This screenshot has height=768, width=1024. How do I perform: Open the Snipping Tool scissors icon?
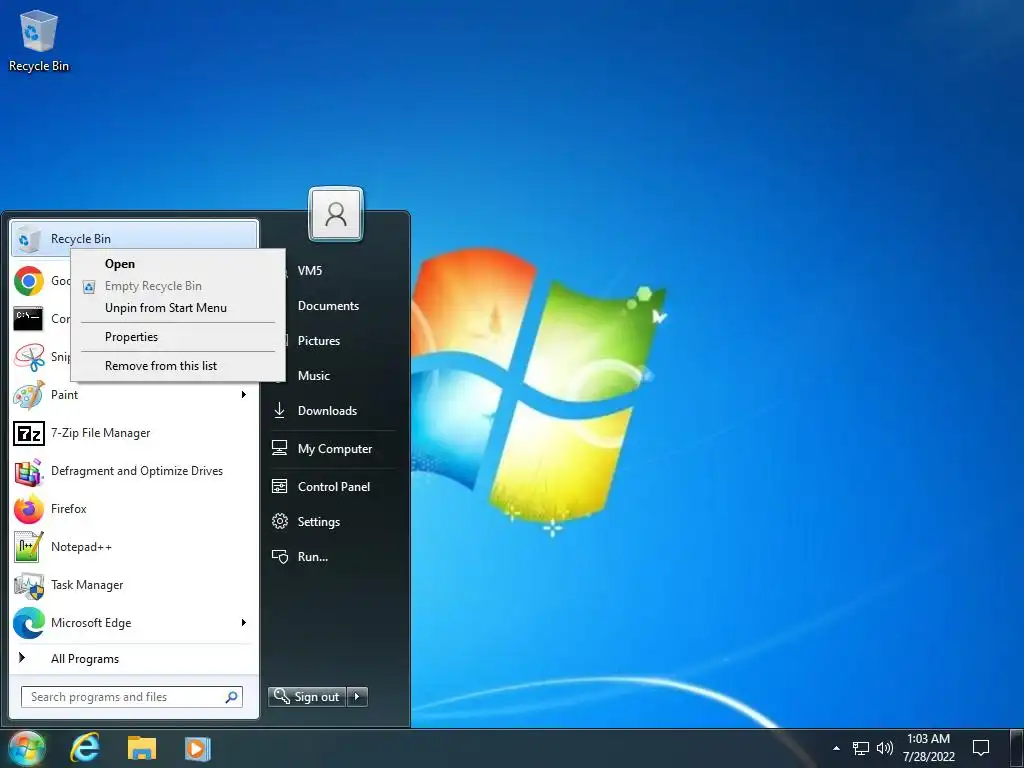[29, 357]
